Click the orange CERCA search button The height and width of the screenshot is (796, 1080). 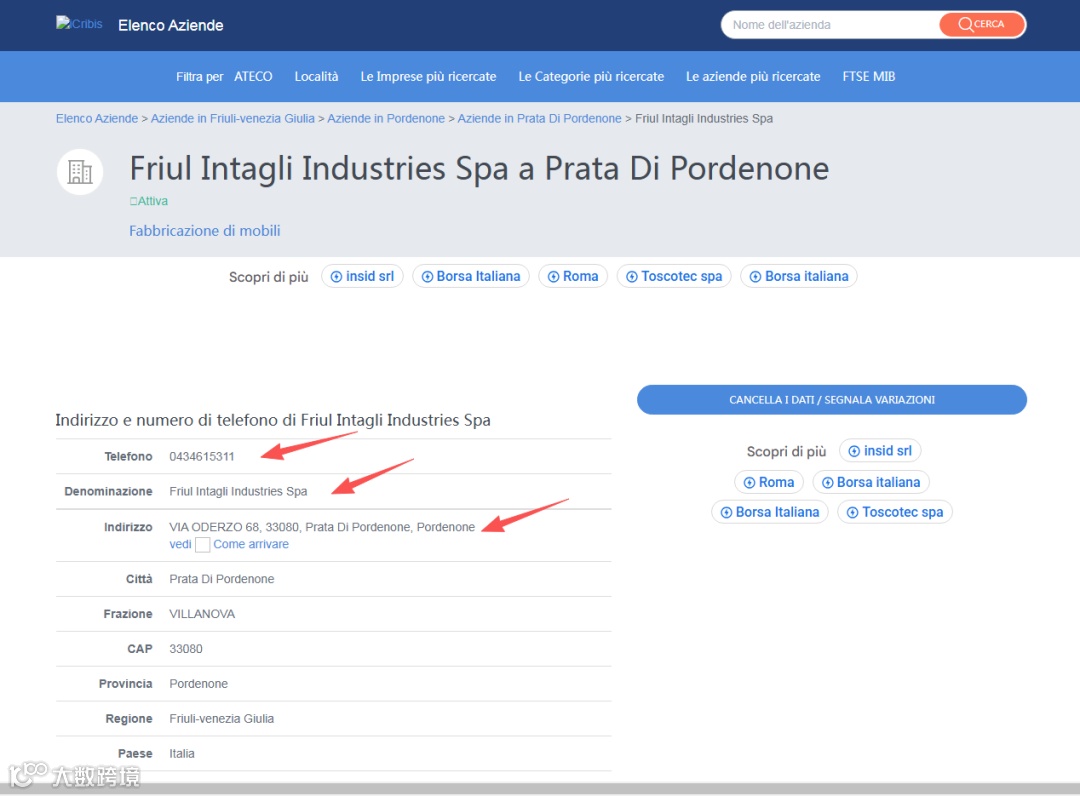click(982, 24)
